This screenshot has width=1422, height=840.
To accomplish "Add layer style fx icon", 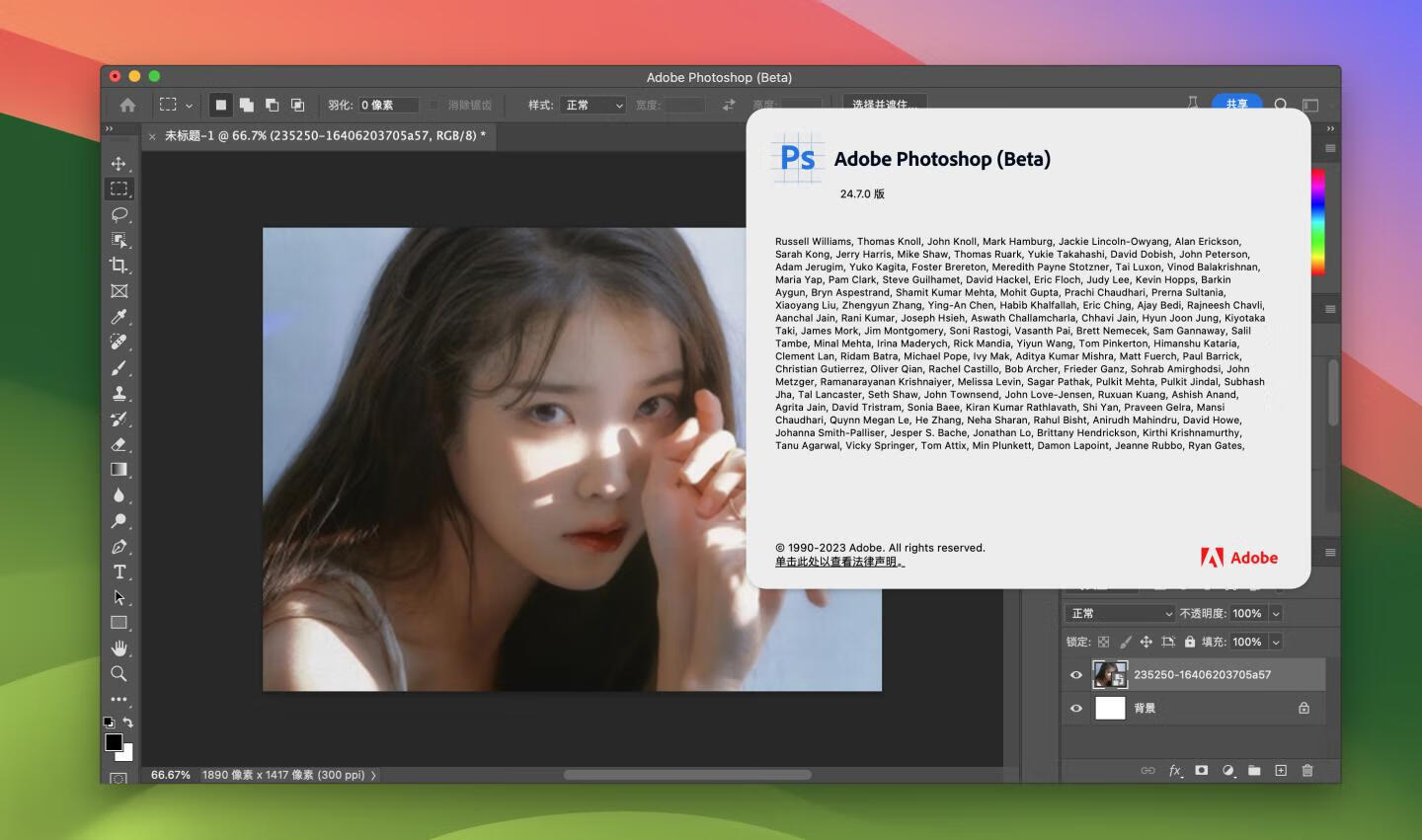I will 1175,771.
